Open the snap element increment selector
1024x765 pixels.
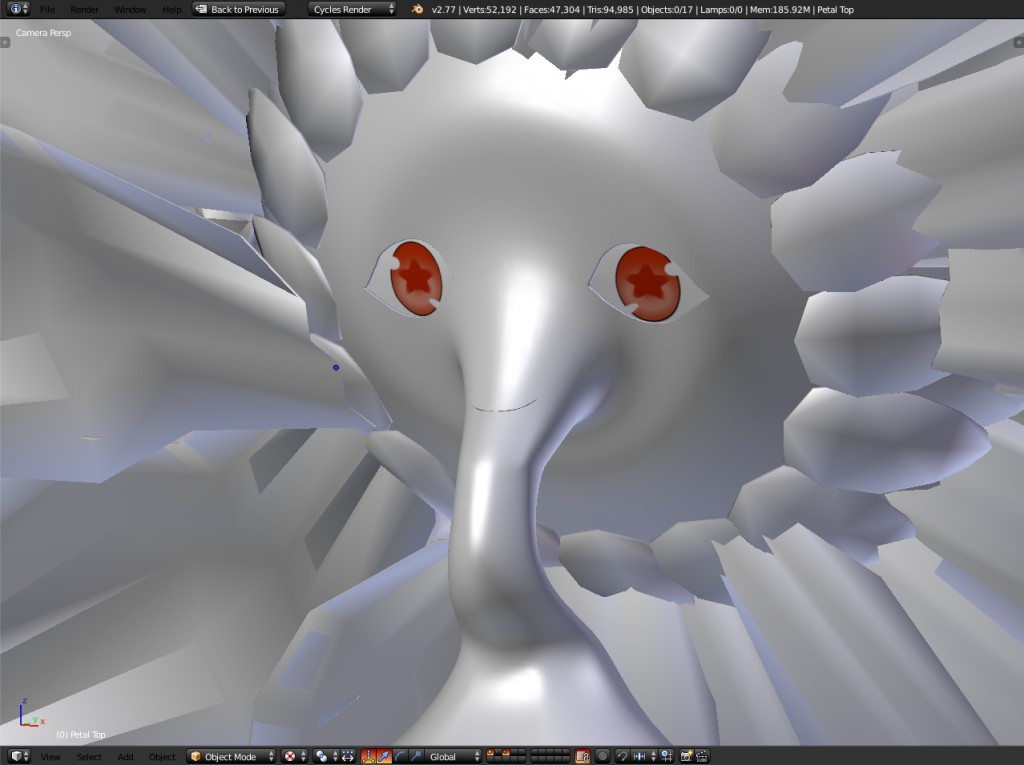click(643, 757)
